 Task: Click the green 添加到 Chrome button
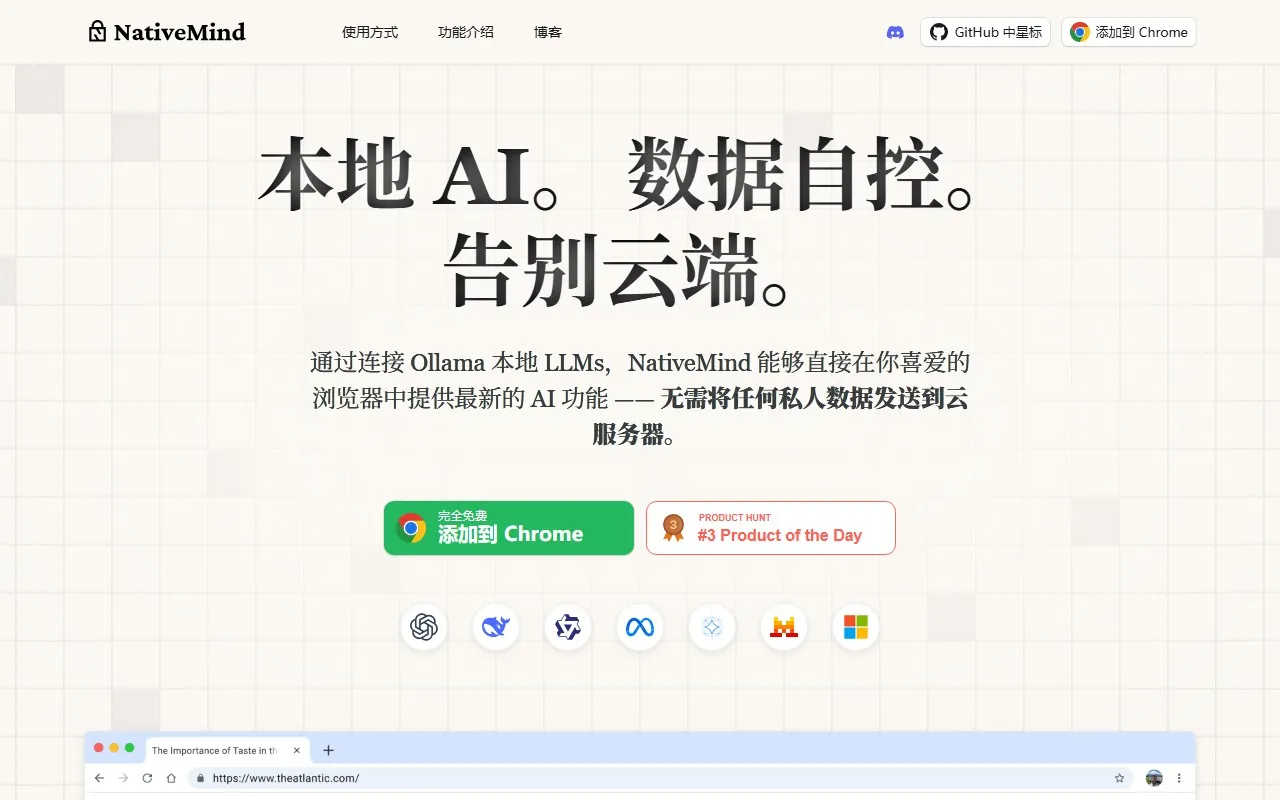(509, 528)
